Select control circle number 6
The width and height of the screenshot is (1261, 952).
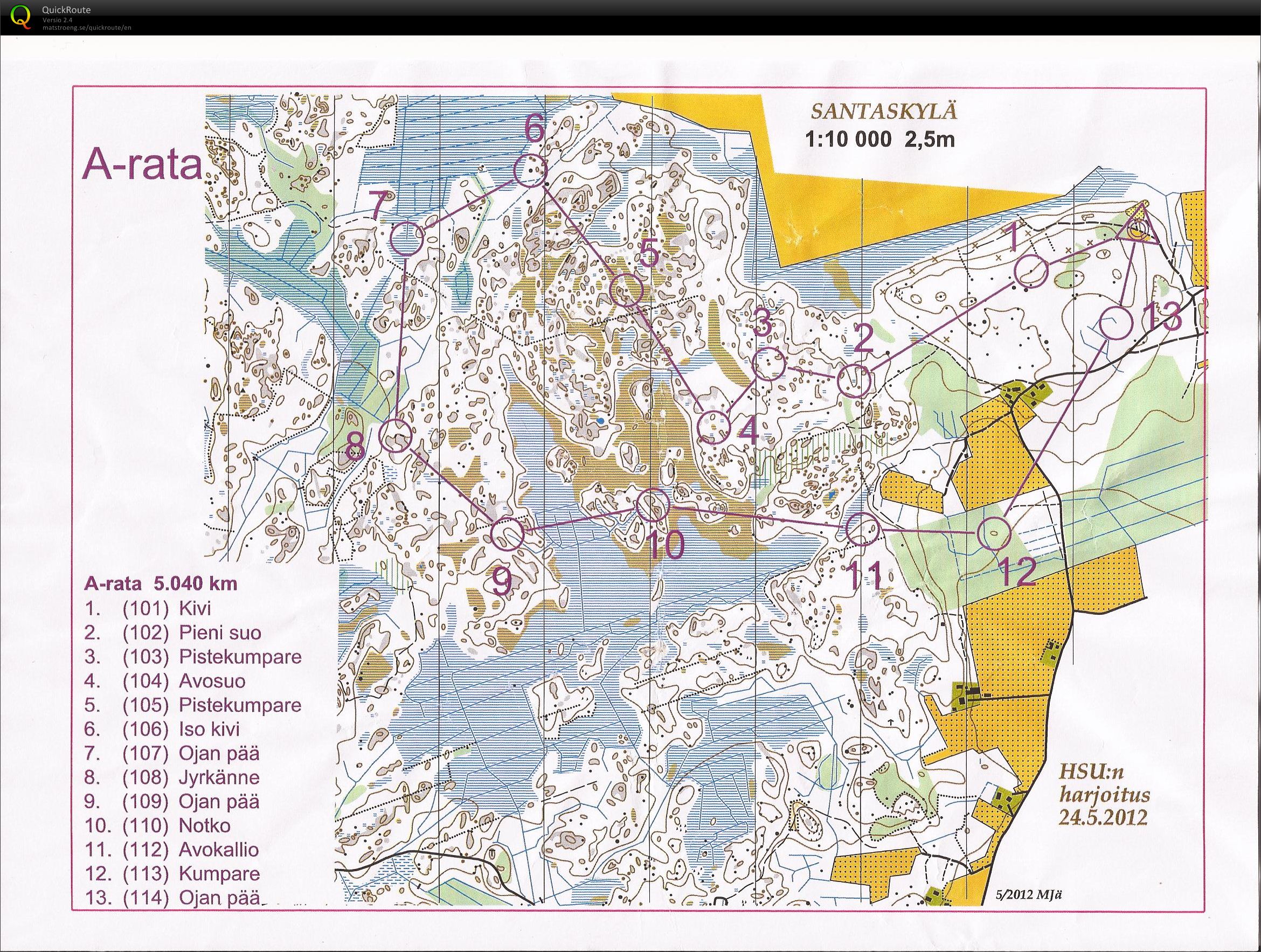point(531,170)
